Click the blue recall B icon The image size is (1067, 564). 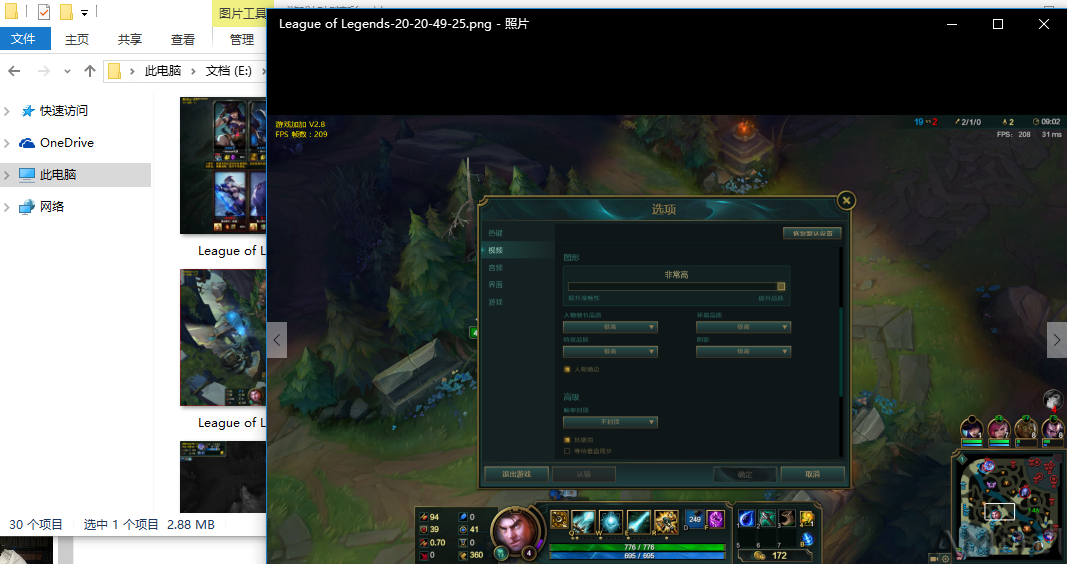(807, 540)
